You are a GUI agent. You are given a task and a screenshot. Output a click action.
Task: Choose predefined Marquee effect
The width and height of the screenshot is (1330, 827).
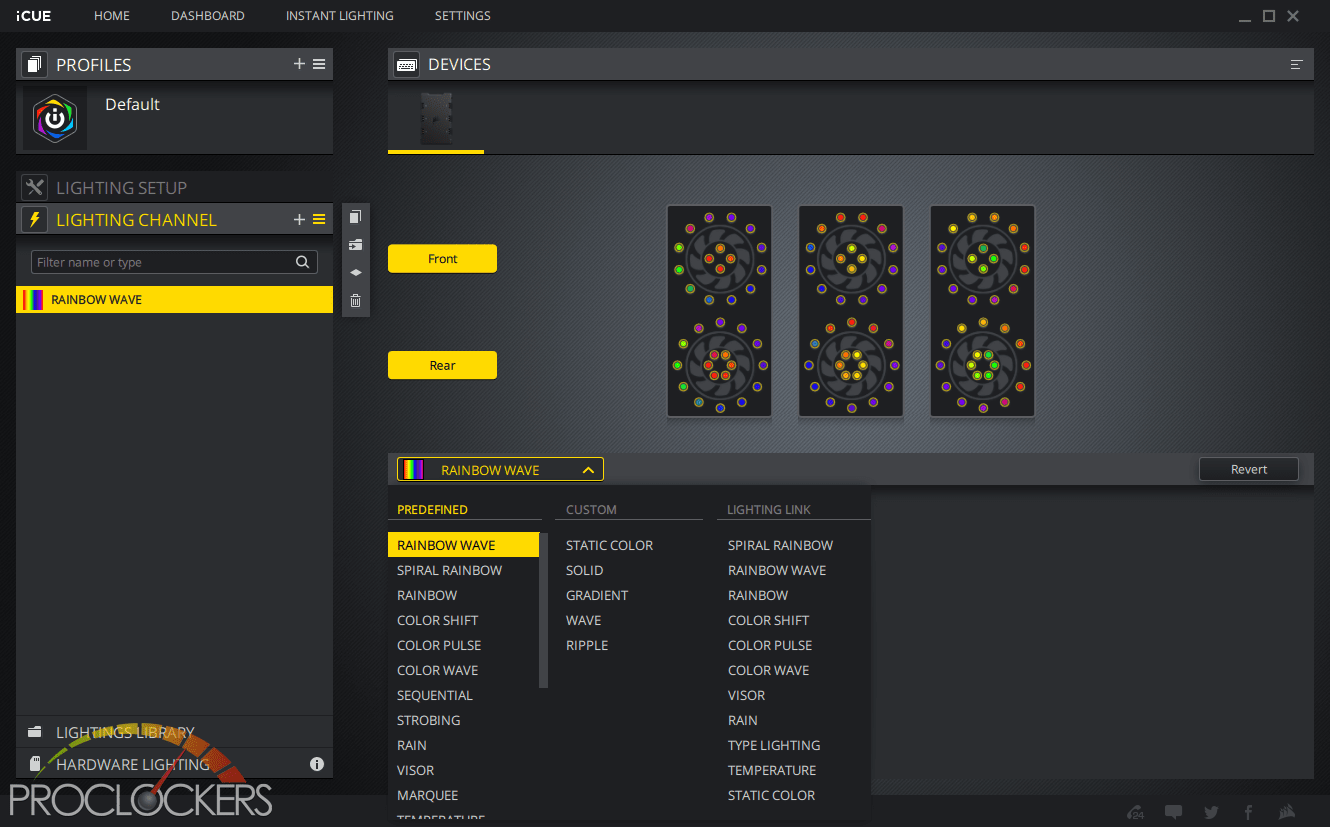point(427,795)
